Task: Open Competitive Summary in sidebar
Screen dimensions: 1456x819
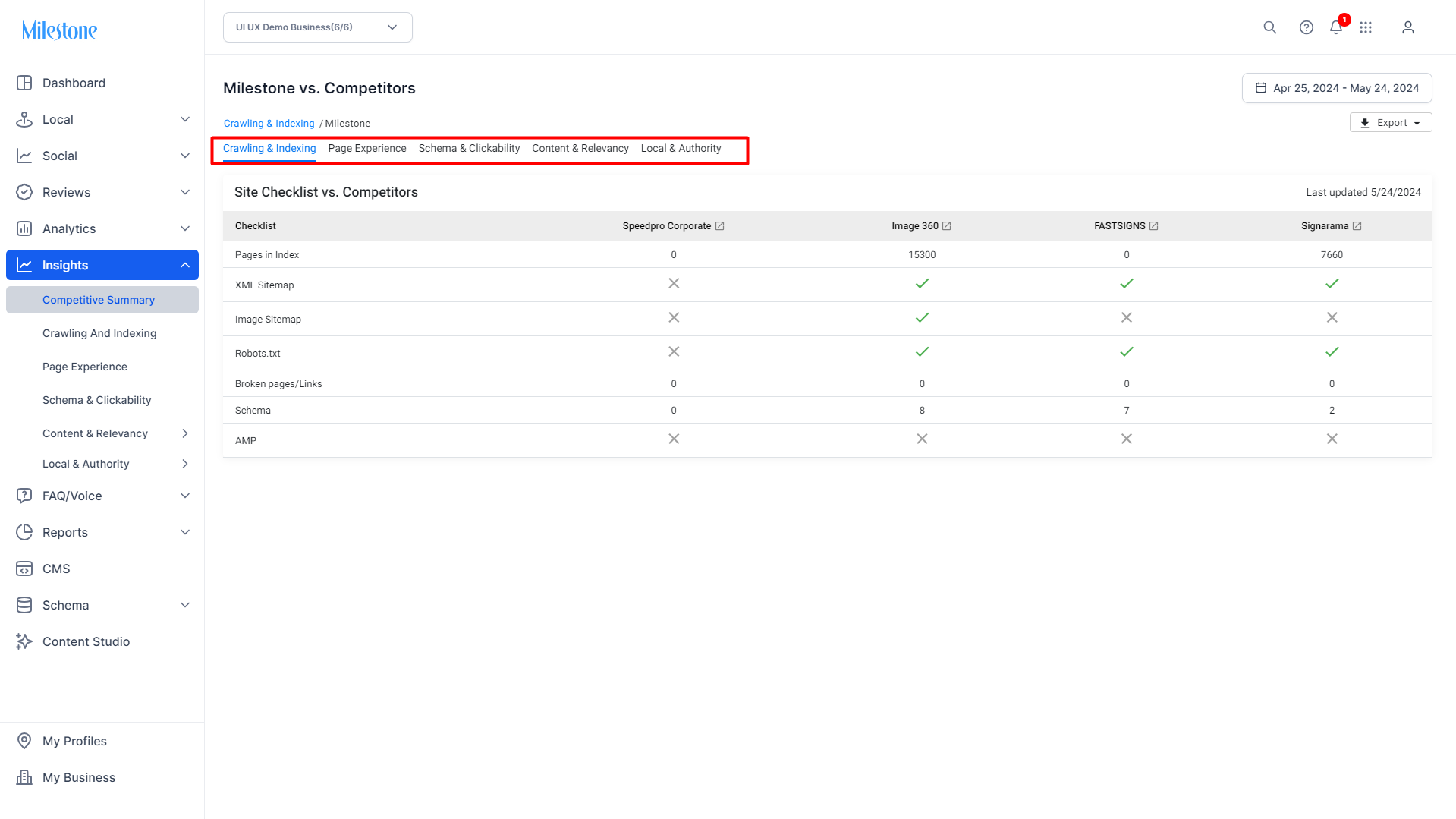Action: (x=102, y=300)
